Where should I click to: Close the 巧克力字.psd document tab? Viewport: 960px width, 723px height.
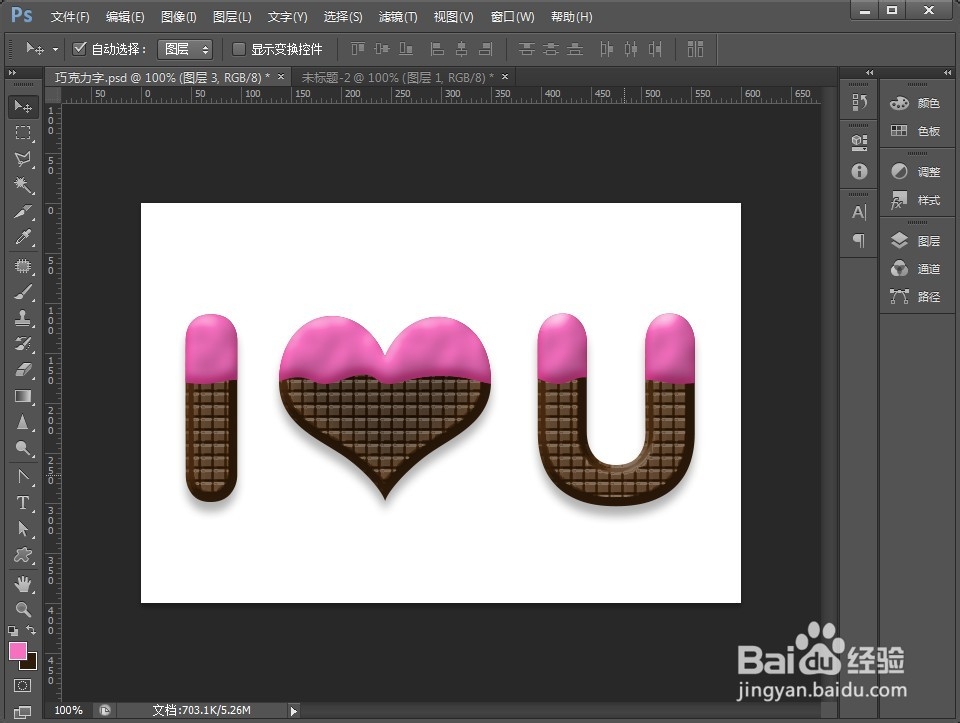pos(281,77)
